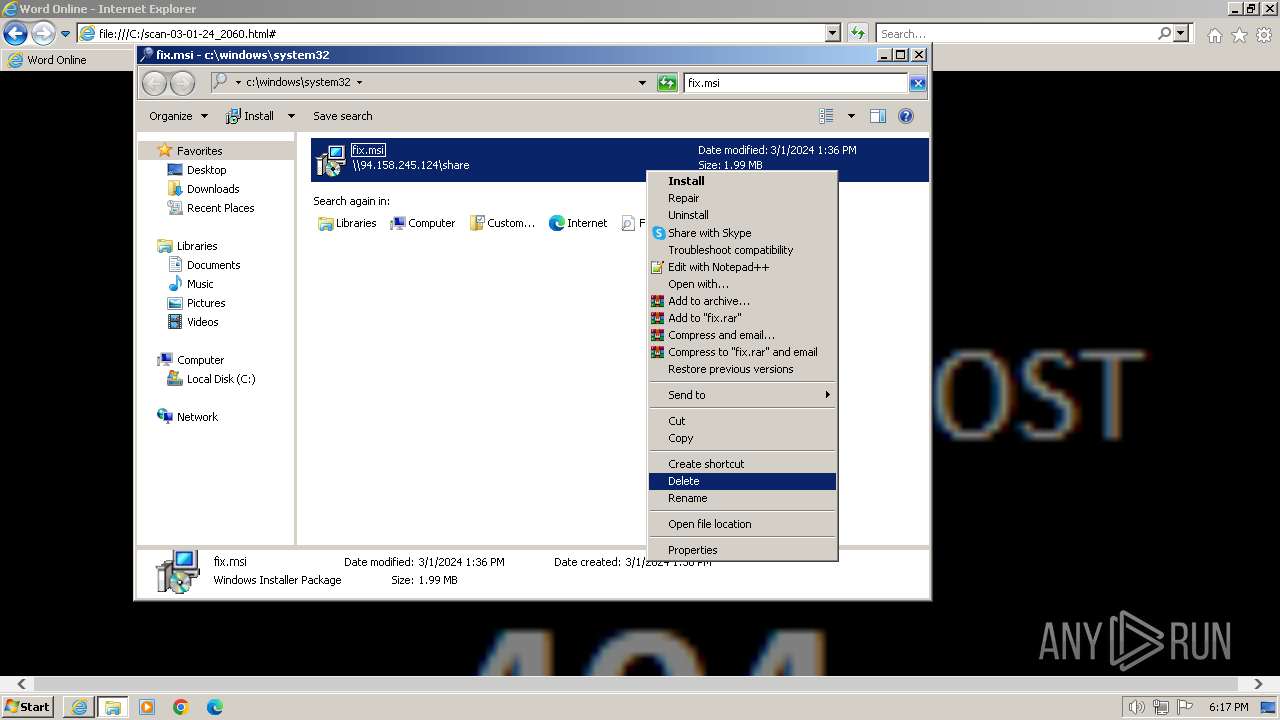1280x720 pixels.
Task: Select Downloads in the navigation pane
Action: tap(213, 189)
